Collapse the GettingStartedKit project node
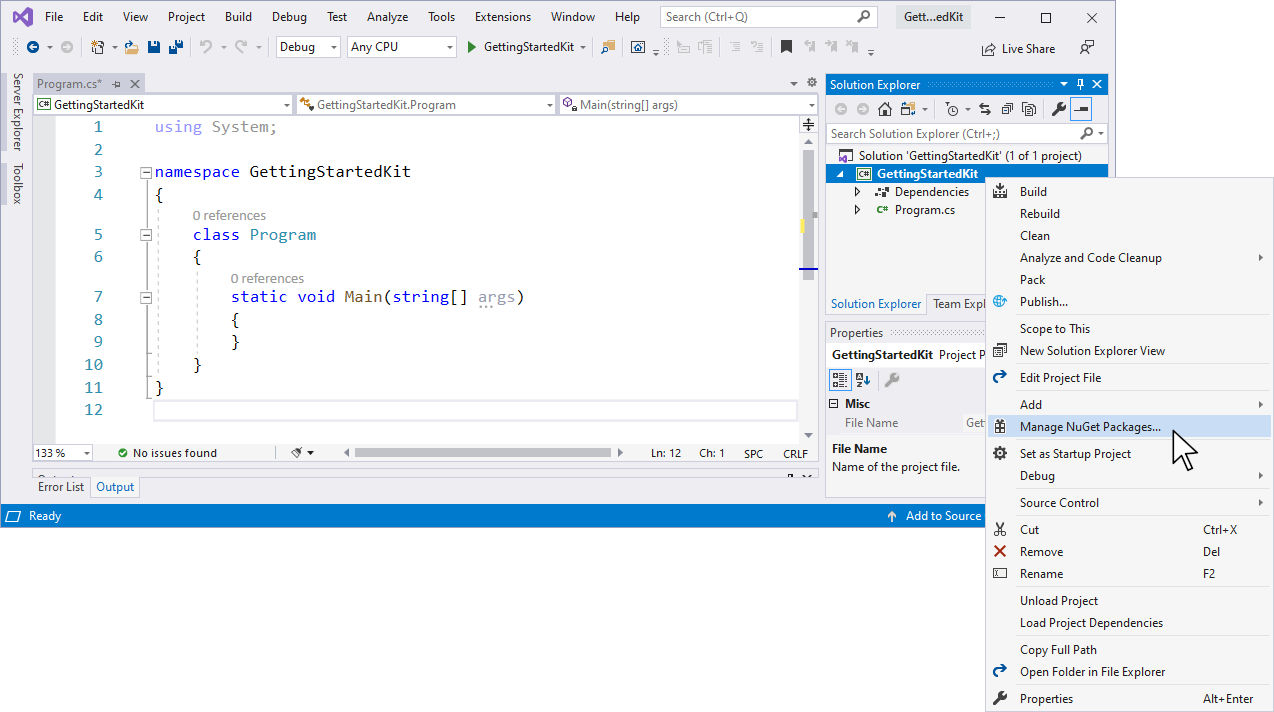This screenshot has height=712, width=1274. 839,173
